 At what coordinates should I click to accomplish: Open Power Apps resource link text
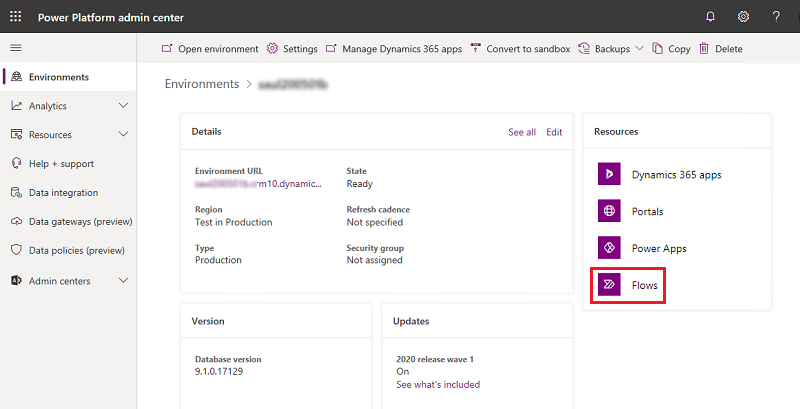(659, 248)
